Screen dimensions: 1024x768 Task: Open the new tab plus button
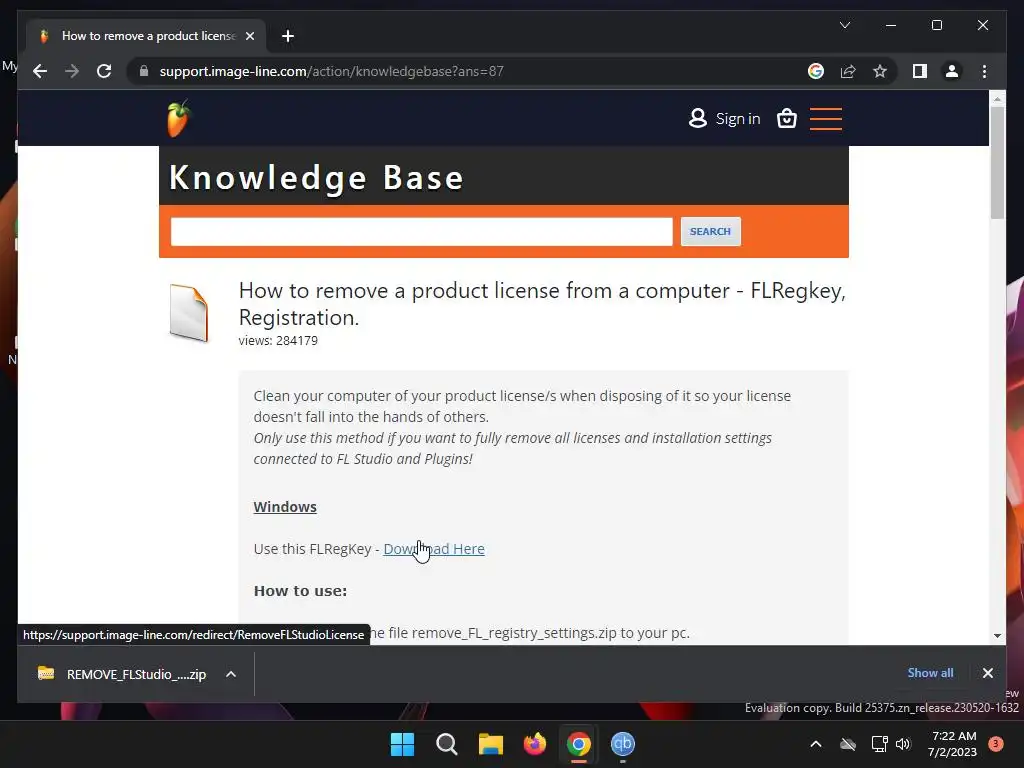pyautogui.click(x=288, y=36)
